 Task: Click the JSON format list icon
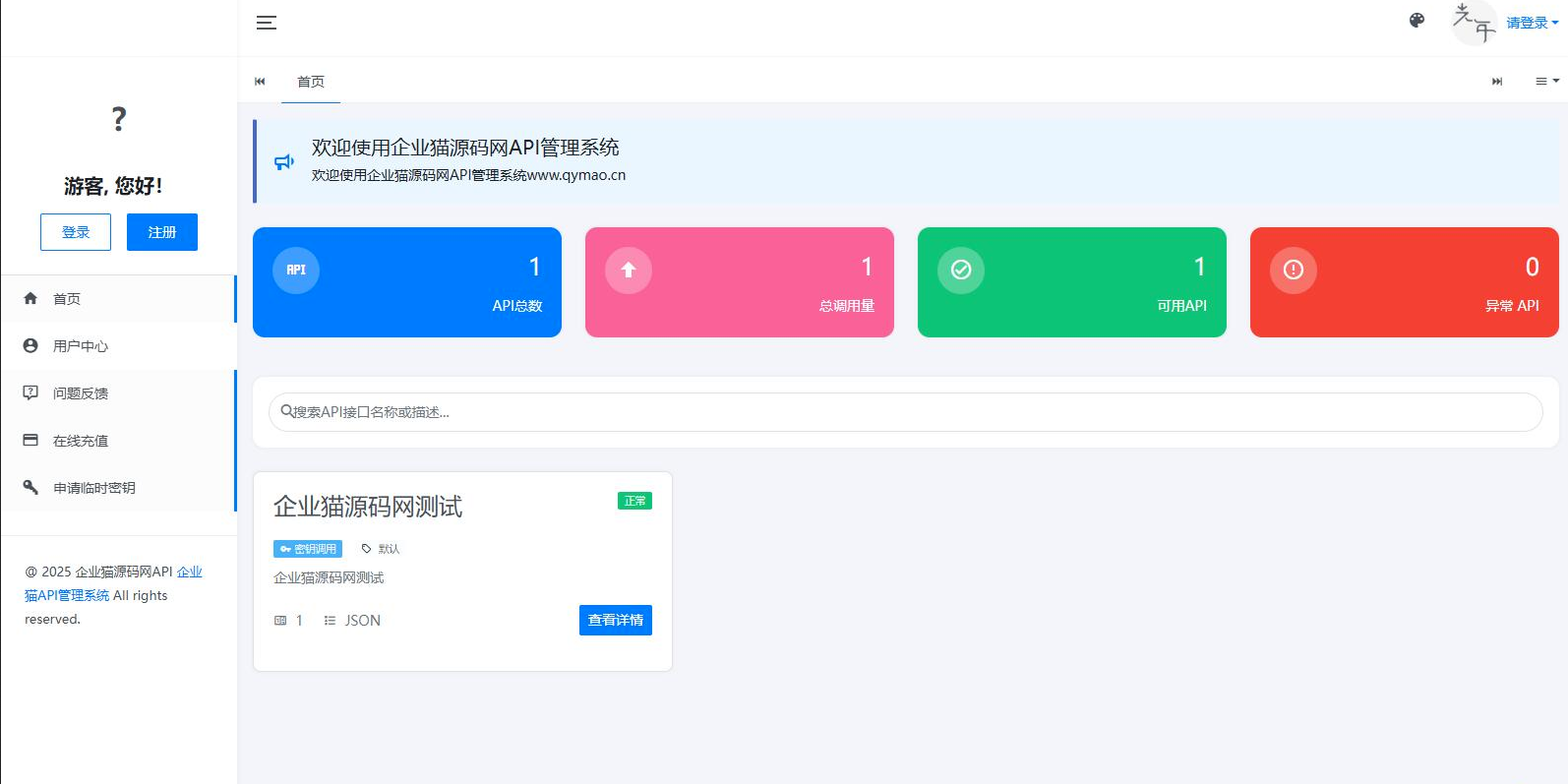pyautogui.click(x=330, y=621)
